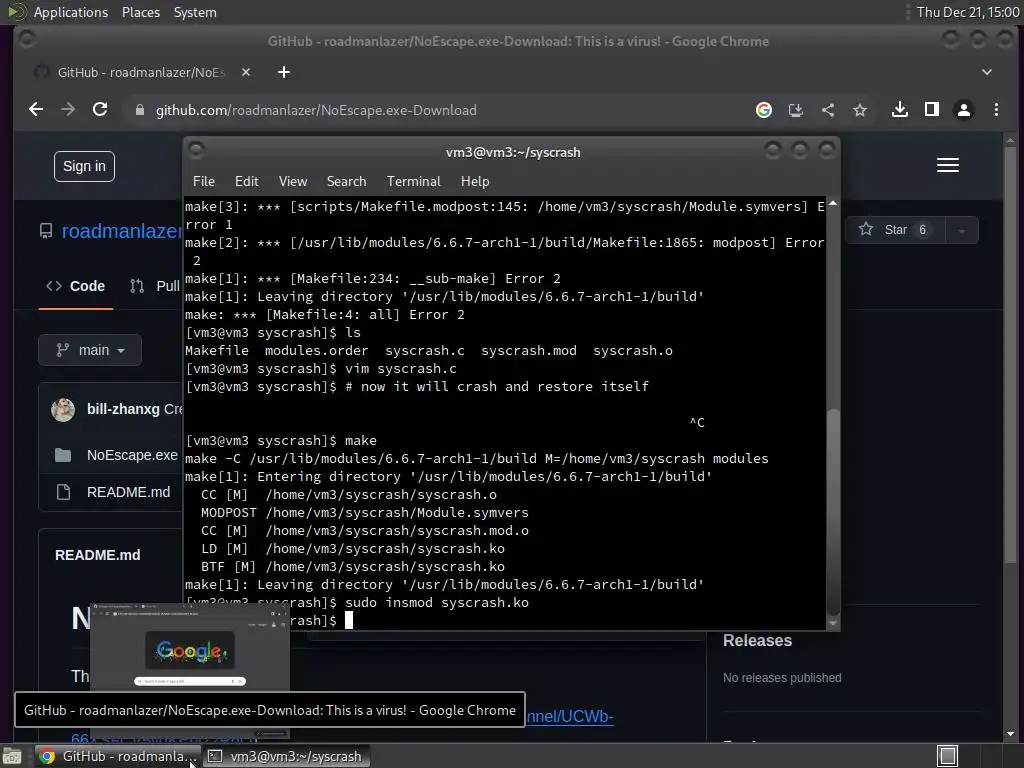Image resolution: width=1024 pixels, height=768 pixels.
Task: Open terminal Search menu
Action: point(346,181)
